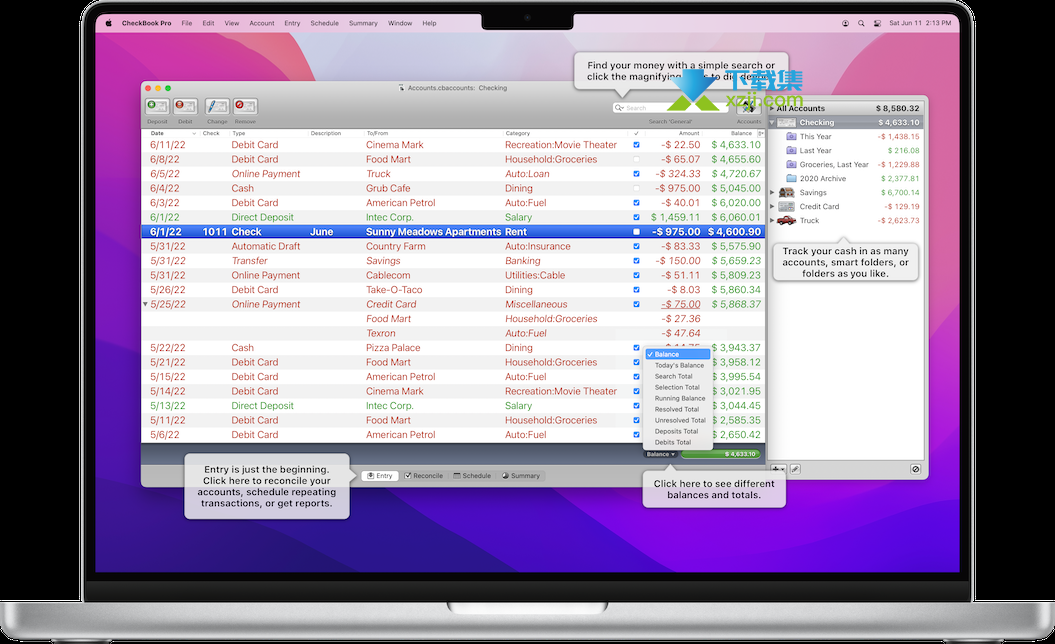
Task: Click the Savings account house icon
Action: tap(787, 192)
